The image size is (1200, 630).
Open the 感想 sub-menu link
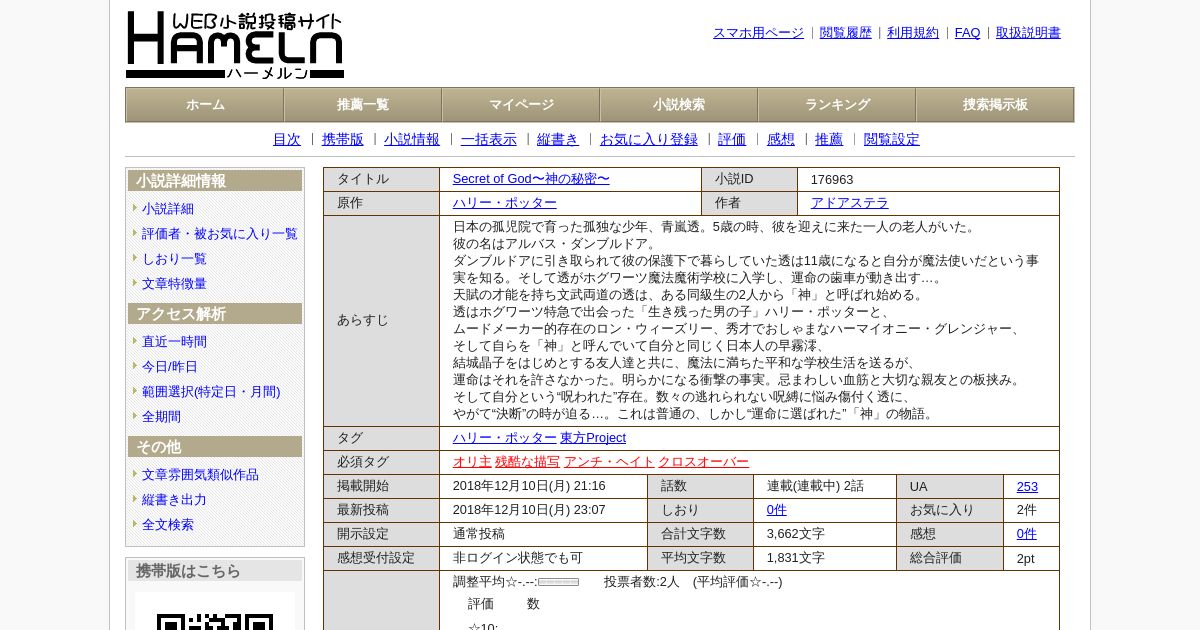coord(781,140)
